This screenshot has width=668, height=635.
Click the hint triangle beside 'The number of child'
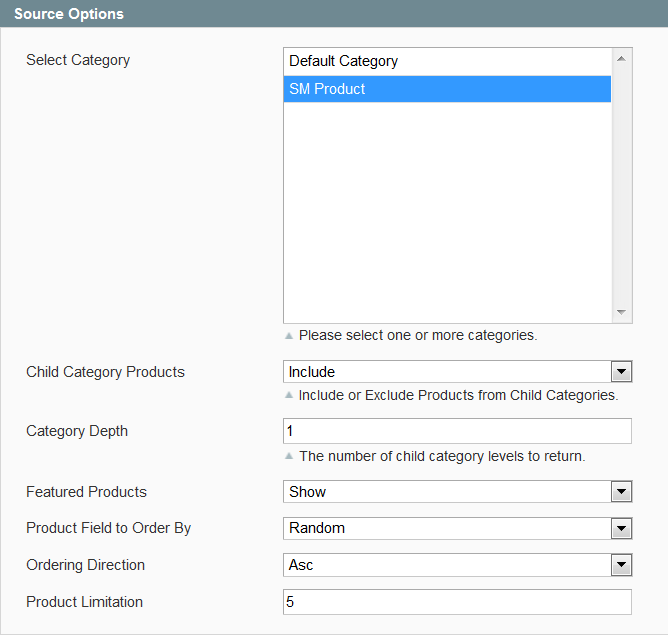(289, 456)
